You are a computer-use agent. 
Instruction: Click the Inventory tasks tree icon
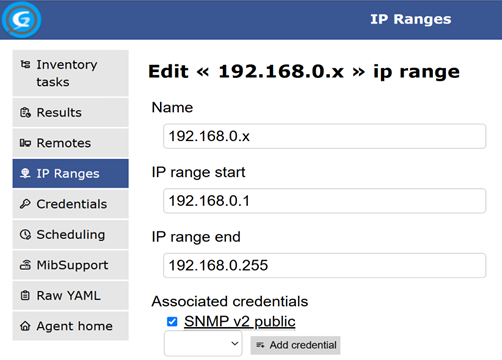25,64
